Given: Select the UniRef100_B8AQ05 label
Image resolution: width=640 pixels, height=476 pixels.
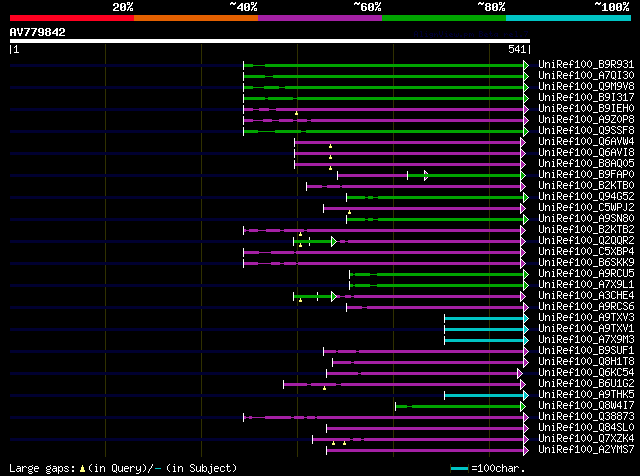Looking at the screenshot, I should point(586,164).
